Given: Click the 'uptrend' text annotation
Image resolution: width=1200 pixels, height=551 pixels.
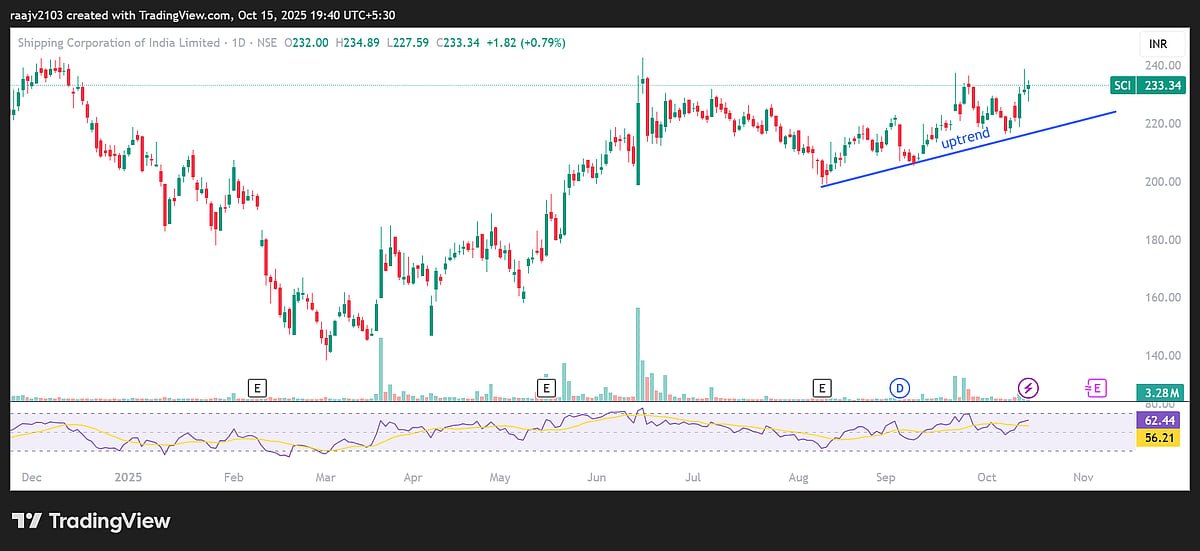Looking at the screenshot, I should click(965, 139).
